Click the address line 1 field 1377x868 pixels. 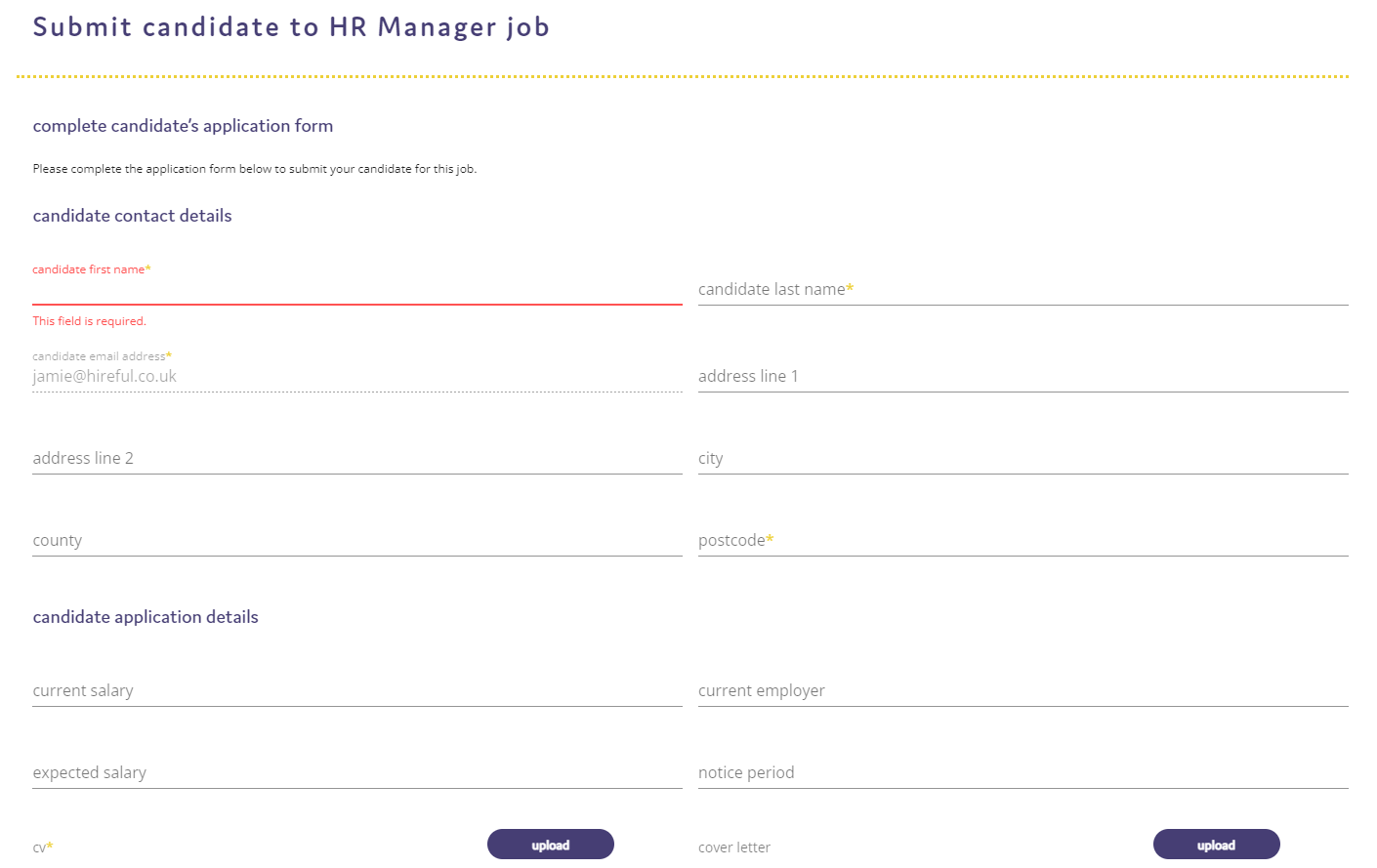tap(1022, 377)
